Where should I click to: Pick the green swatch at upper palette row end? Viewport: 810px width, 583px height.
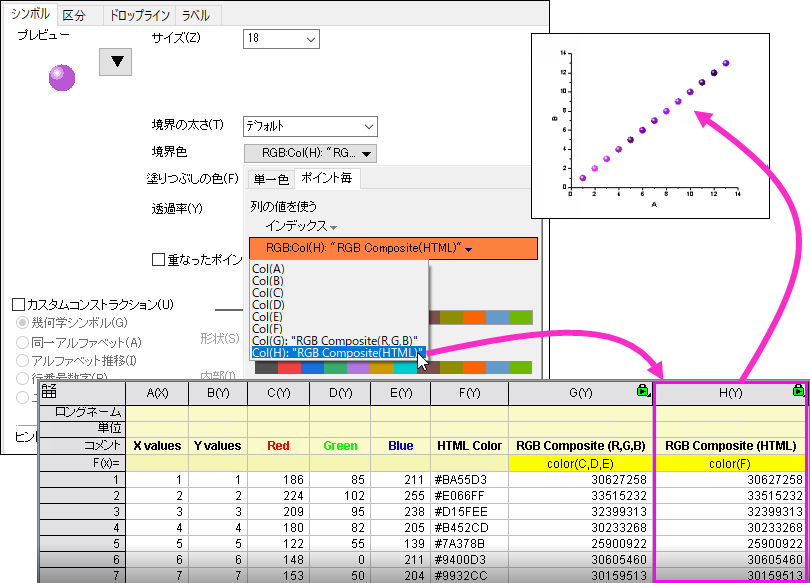pos(521,317)
